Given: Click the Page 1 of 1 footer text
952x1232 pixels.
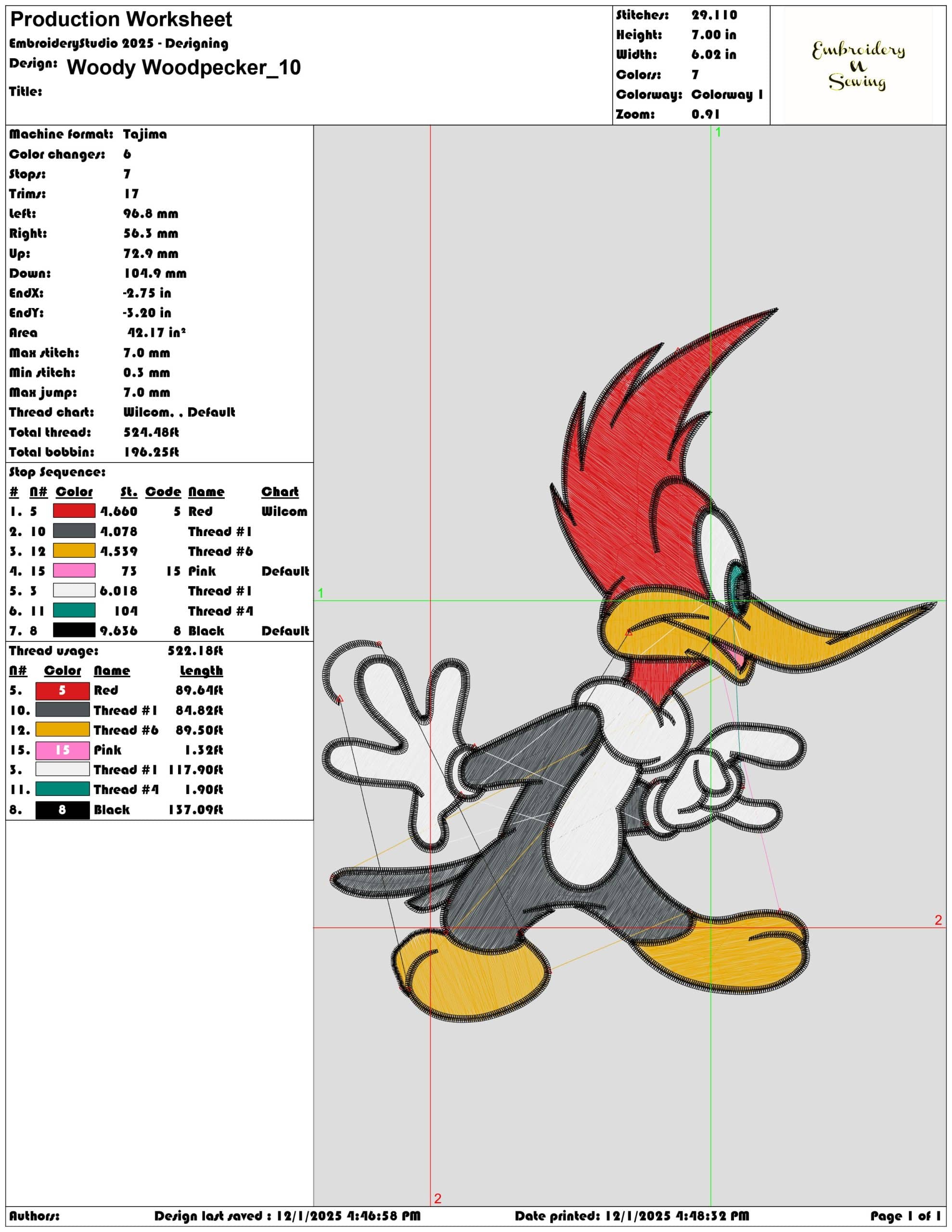Looking at the screenshot, I should coord(905,1216).
